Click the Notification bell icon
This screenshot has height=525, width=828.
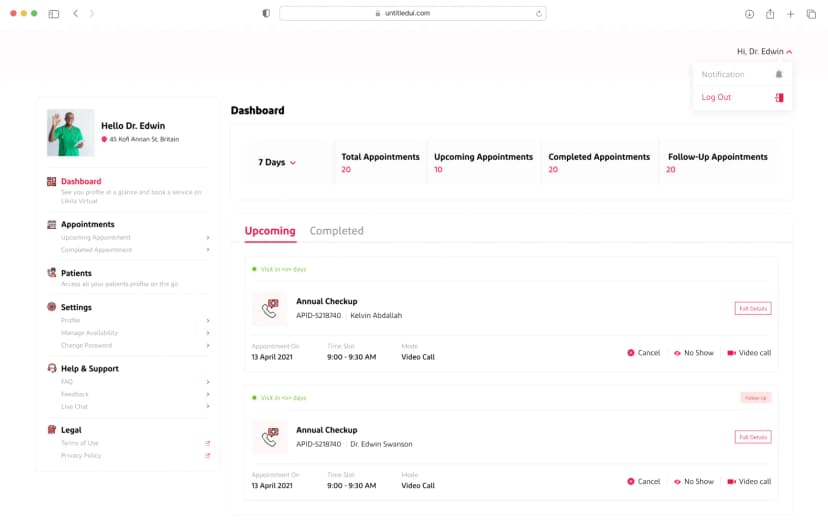(x=779, y=74)
